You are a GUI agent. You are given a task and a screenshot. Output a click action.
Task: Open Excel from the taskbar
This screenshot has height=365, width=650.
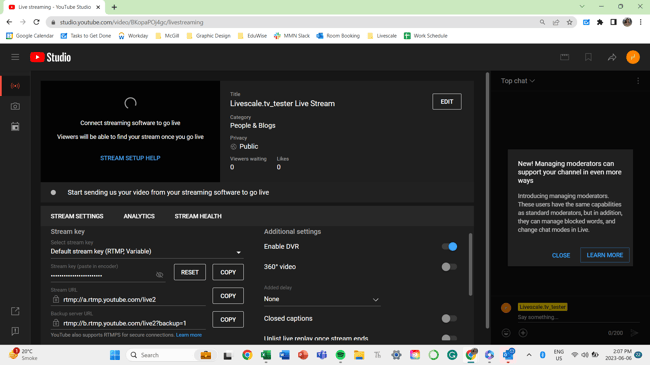click(x=266, y=355)
